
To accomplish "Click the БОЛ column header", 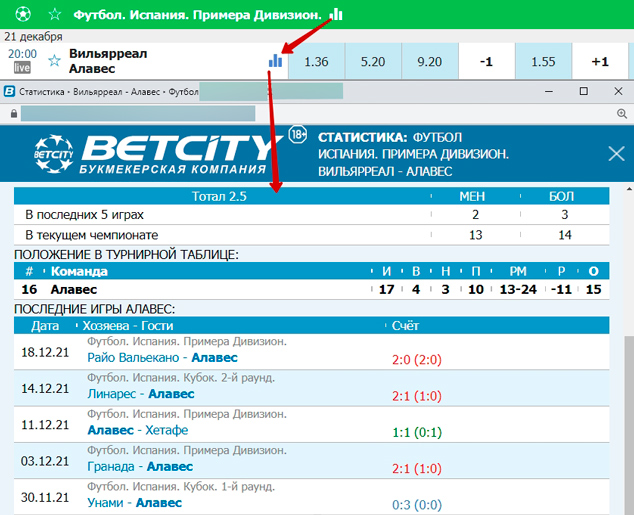I will click(x=561, y=196).
